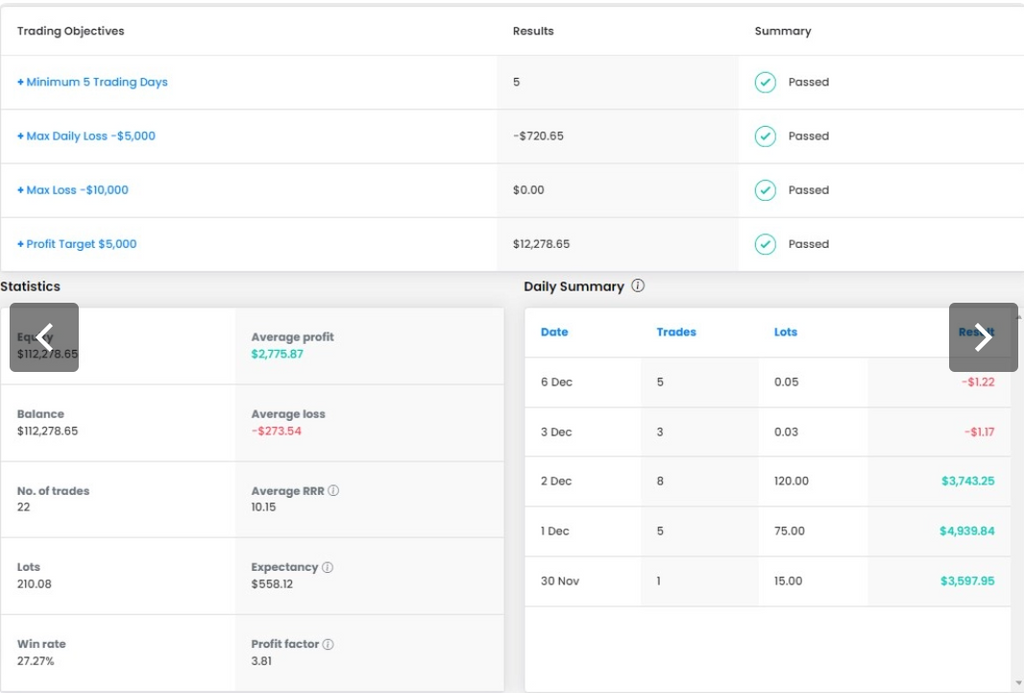Click the $3,743.25 result value
This screenshot has width=1024, height=693.
pyautogui.click(x=968, y=481)
